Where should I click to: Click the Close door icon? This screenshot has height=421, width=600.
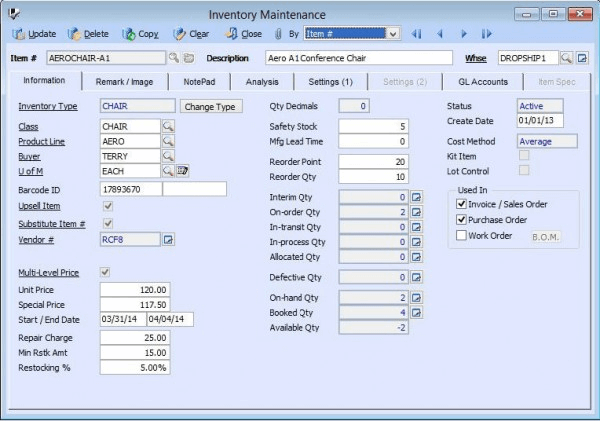(232, 34)
